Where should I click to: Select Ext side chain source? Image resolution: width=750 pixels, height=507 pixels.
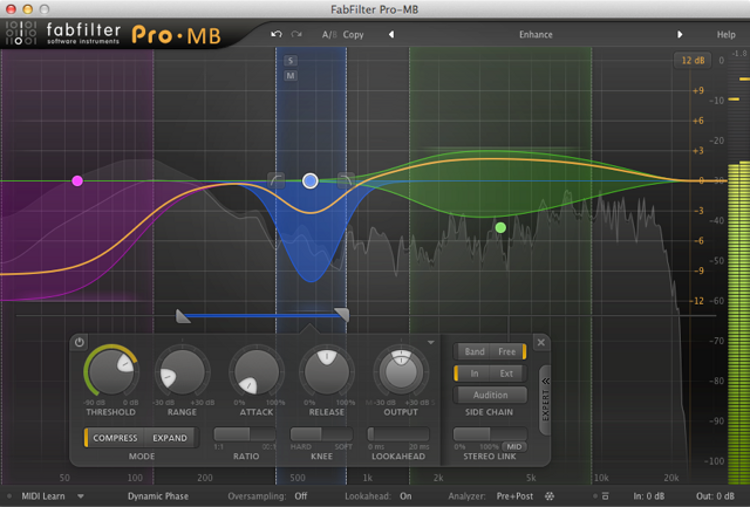tap(506, 374)
